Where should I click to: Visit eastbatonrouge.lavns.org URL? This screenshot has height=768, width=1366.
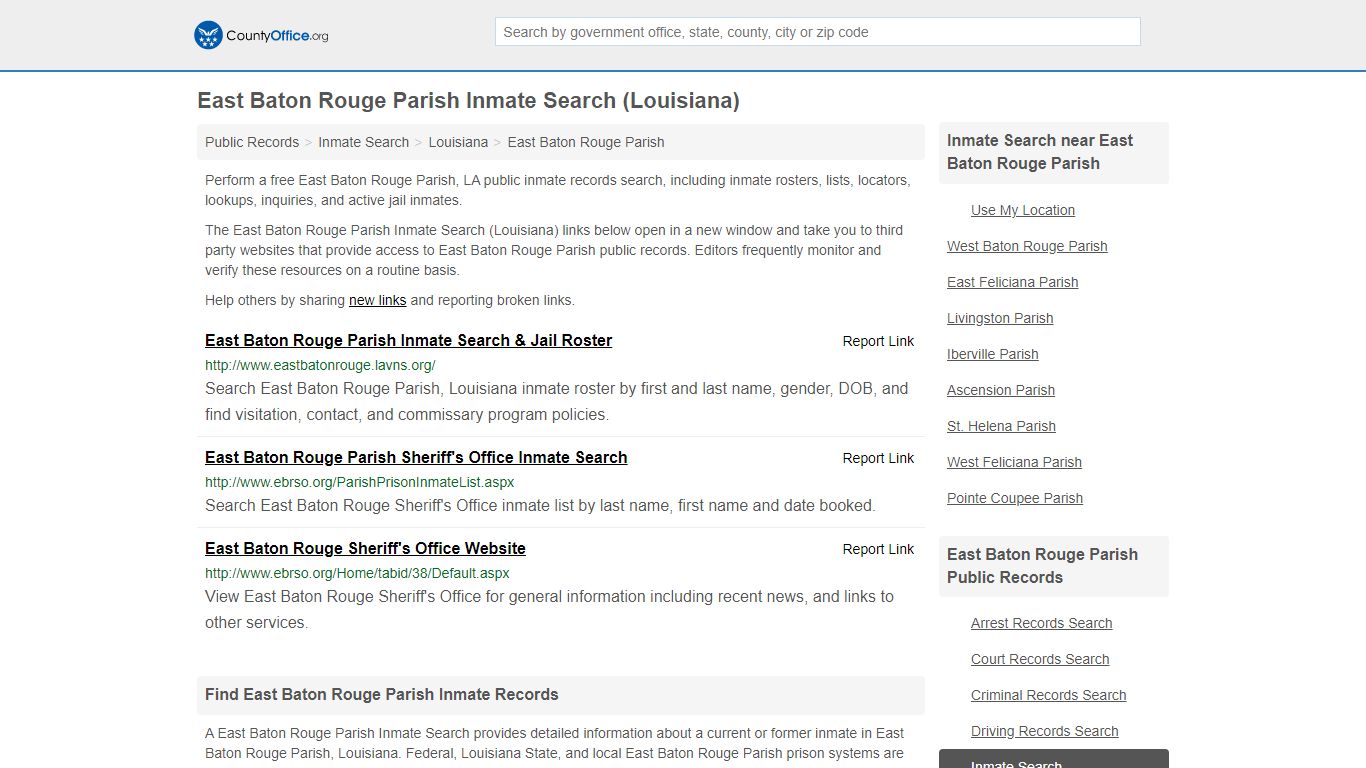click(x=320, y=365)
